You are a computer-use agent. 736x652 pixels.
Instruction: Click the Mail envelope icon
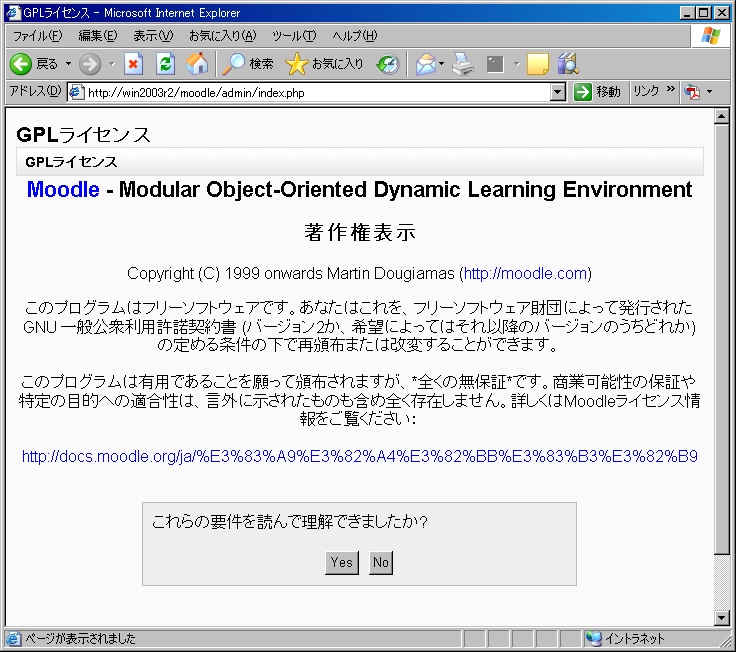tap(426, 64)
